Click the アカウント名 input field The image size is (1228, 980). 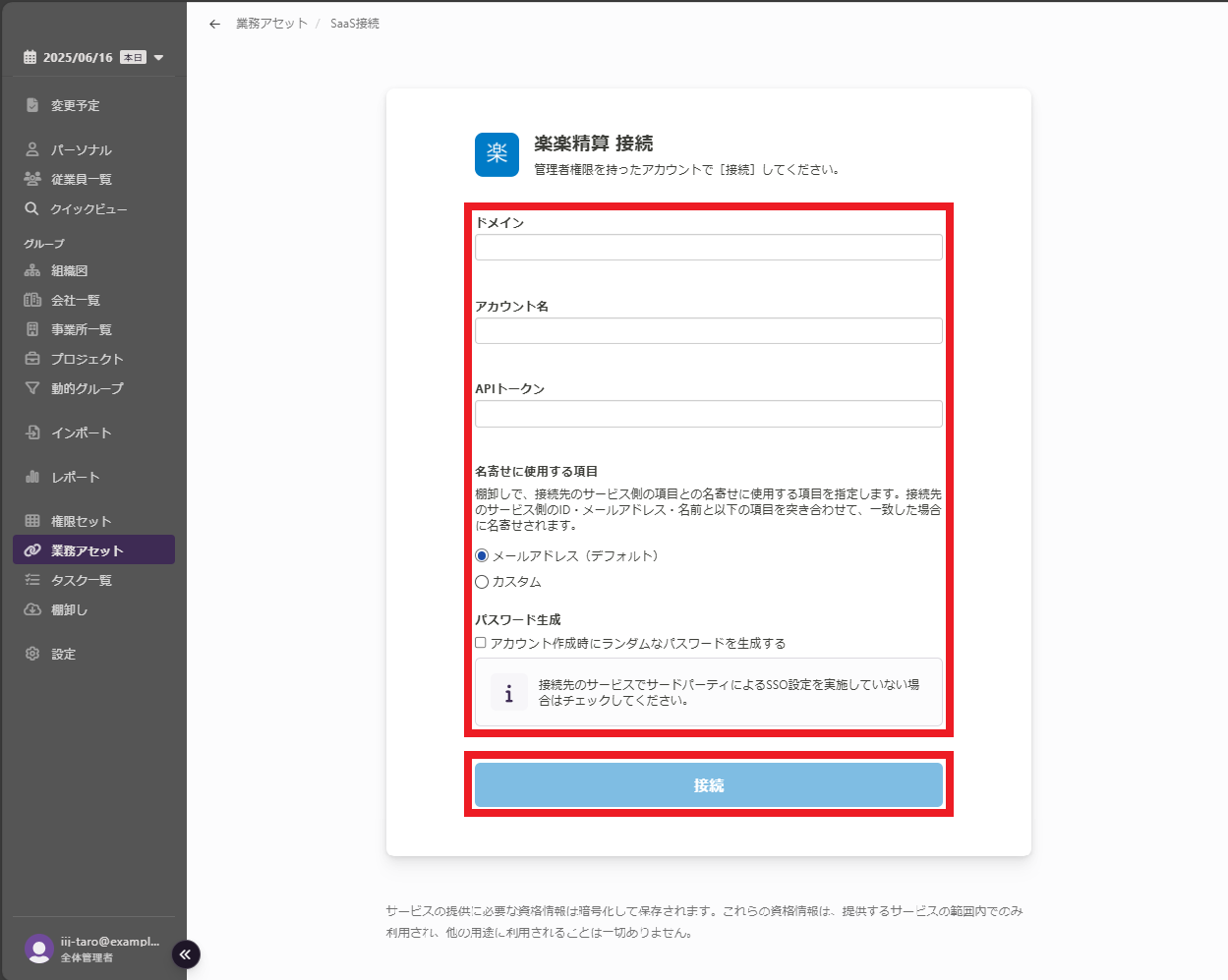pos(708,331)
